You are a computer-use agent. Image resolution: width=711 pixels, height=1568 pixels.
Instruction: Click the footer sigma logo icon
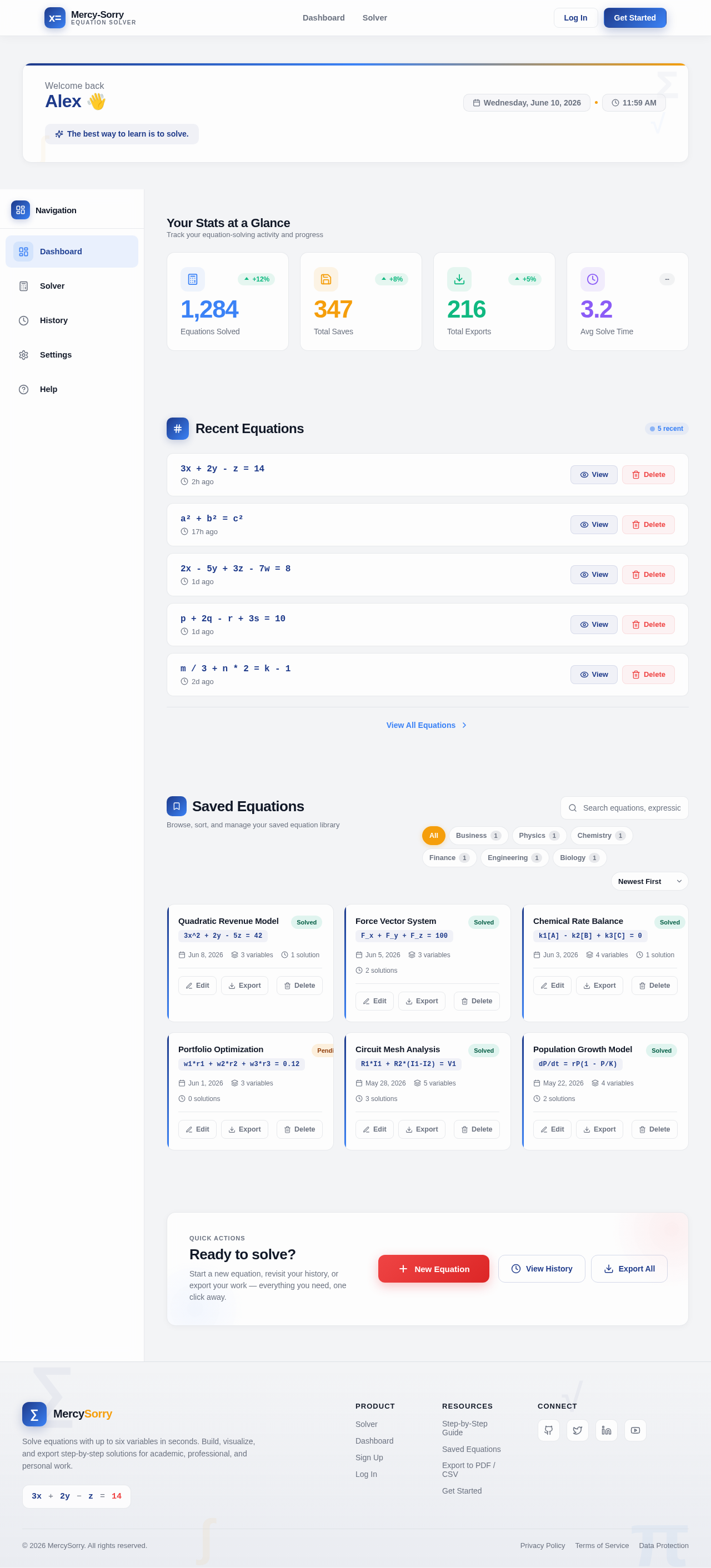(34, 1414)
